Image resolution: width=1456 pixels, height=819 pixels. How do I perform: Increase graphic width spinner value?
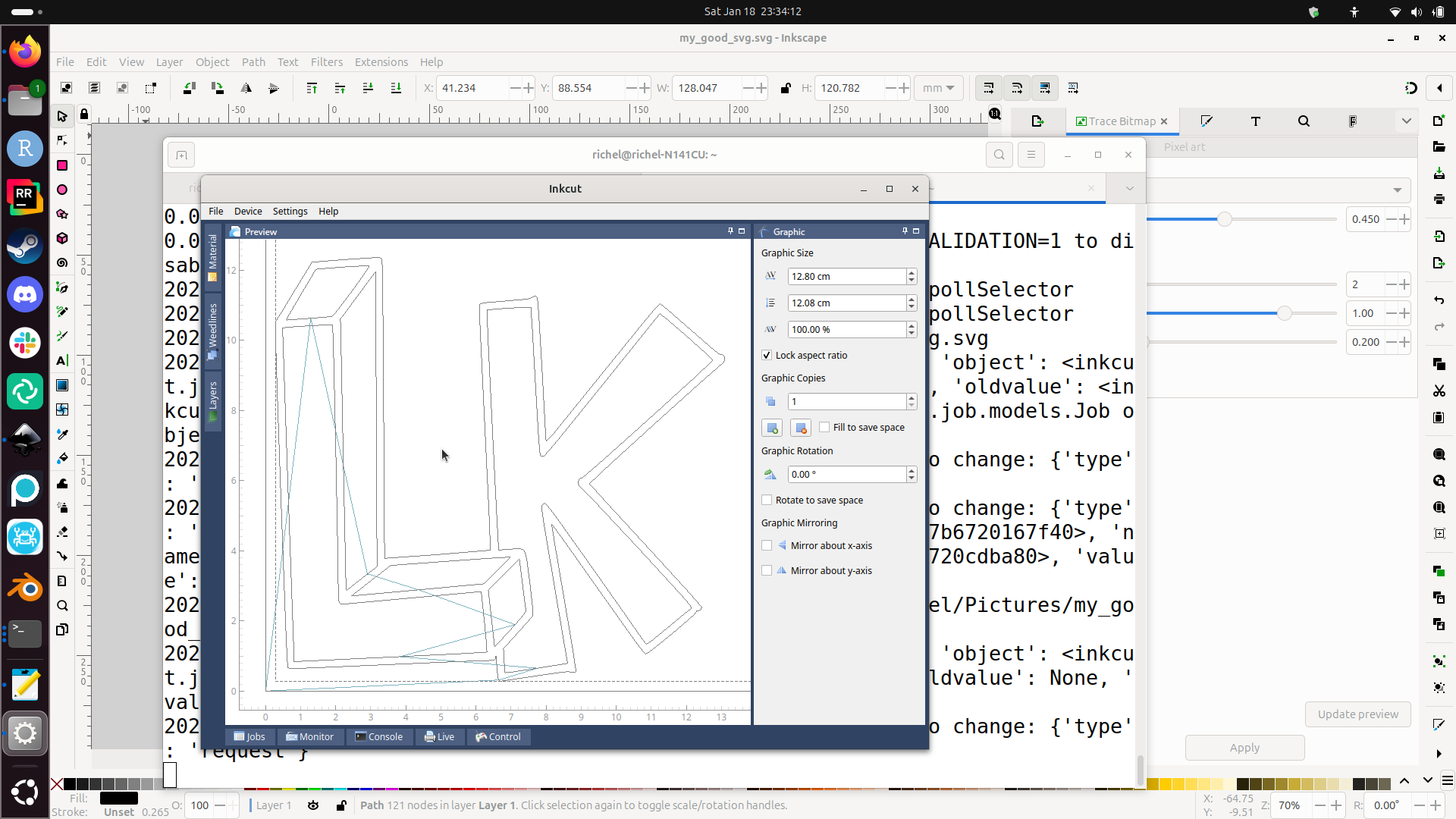912,272
